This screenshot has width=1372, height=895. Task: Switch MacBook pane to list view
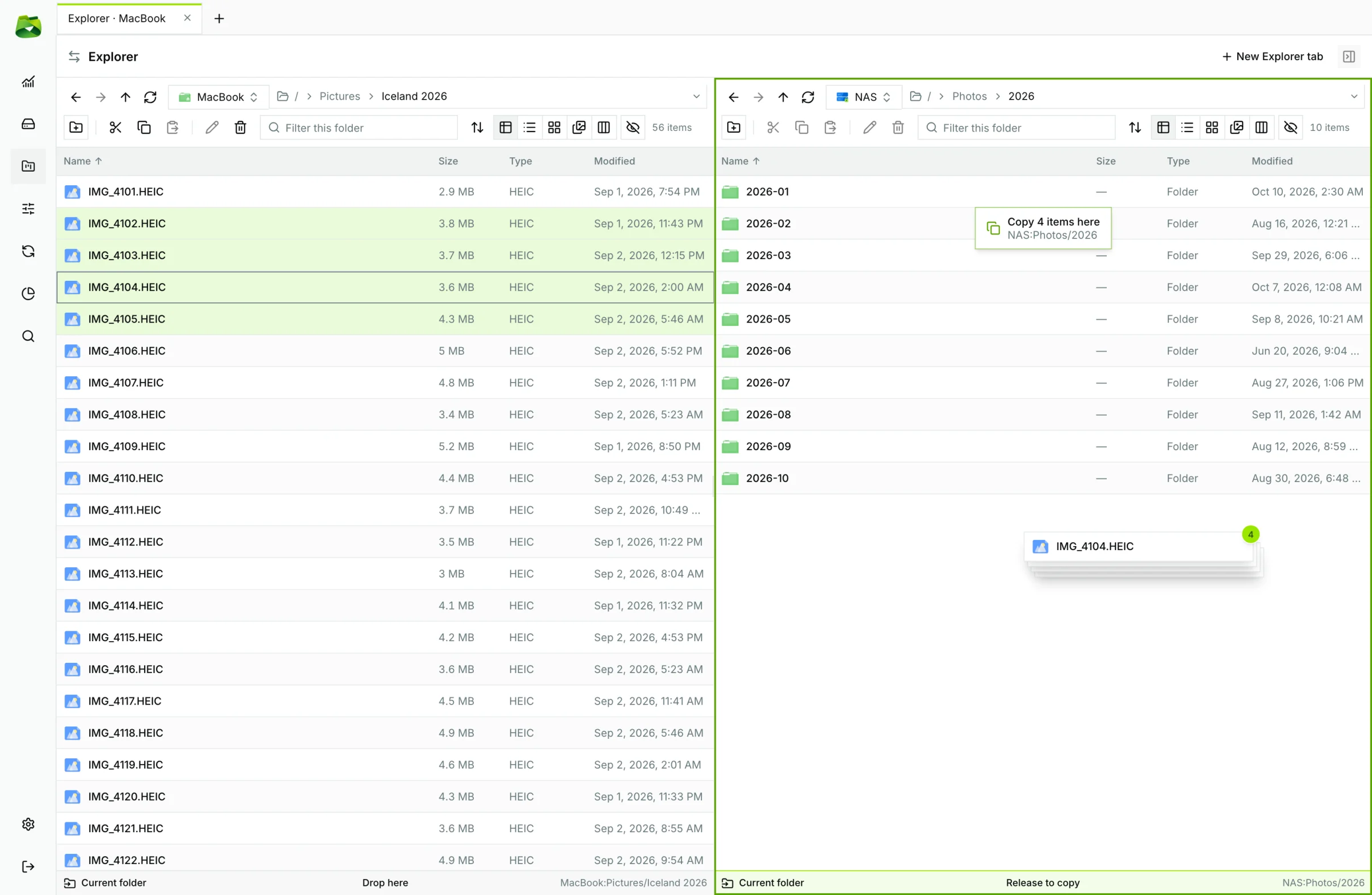[x=530, y=128]
